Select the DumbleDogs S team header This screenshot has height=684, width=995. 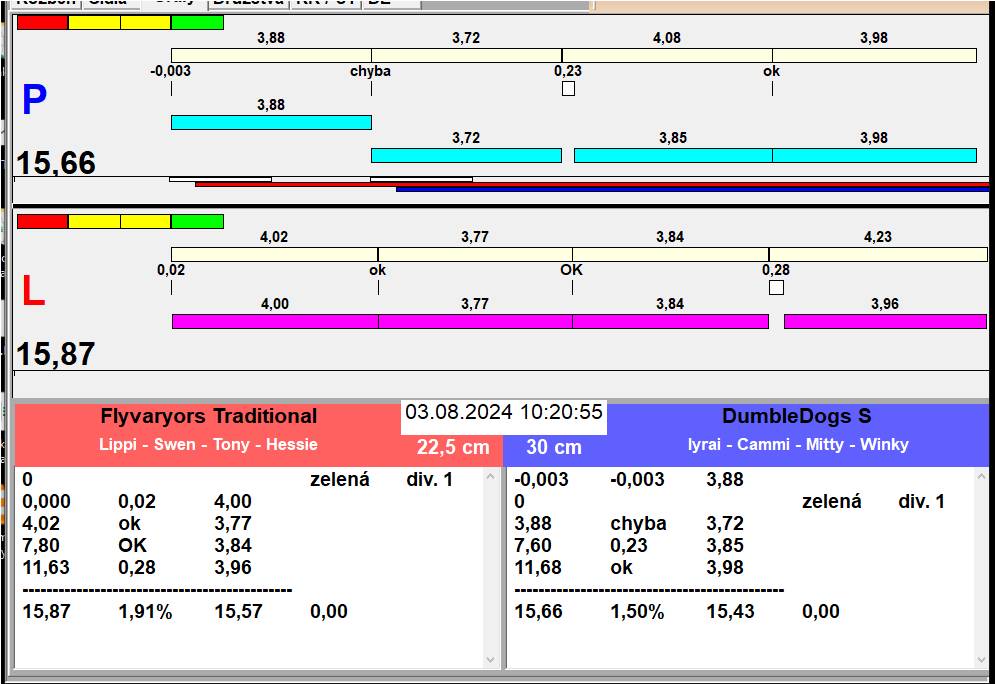coord(797,416)
